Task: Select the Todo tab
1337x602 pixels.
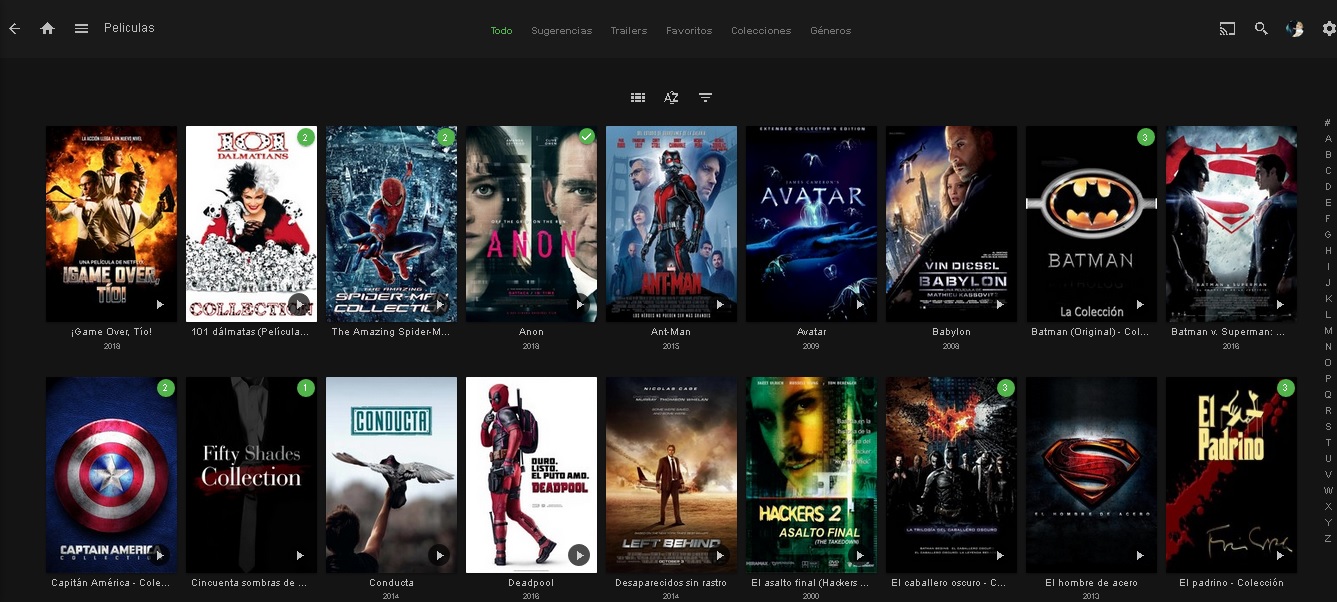Action: click(501, 31)
